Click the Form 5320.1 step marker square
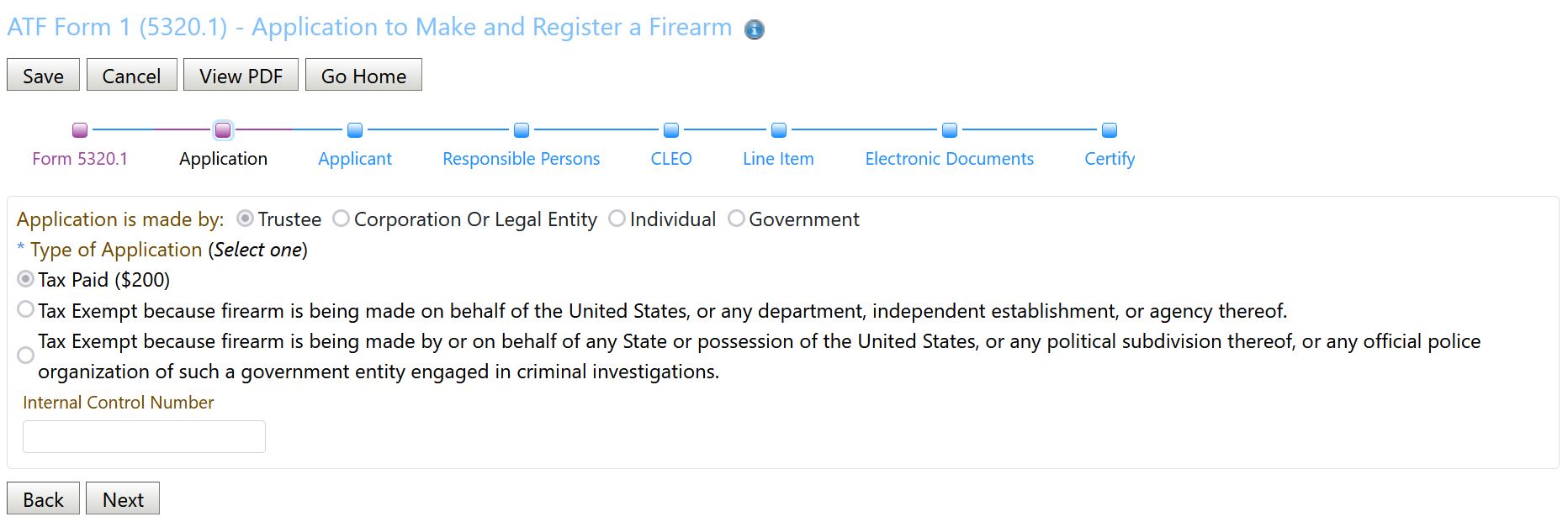Screen dimensions: 1568x522 click(80, 130)
